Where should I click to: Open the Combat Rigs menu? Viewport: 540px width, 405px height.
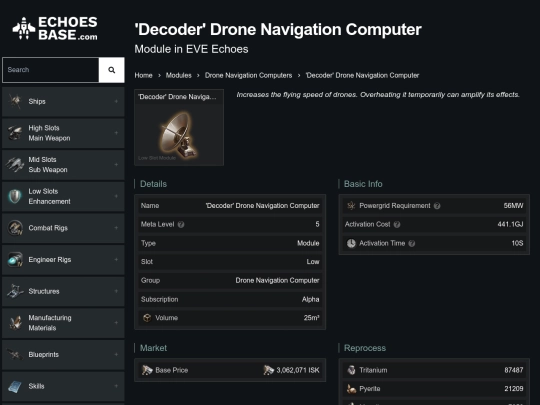tap(63, 228)
